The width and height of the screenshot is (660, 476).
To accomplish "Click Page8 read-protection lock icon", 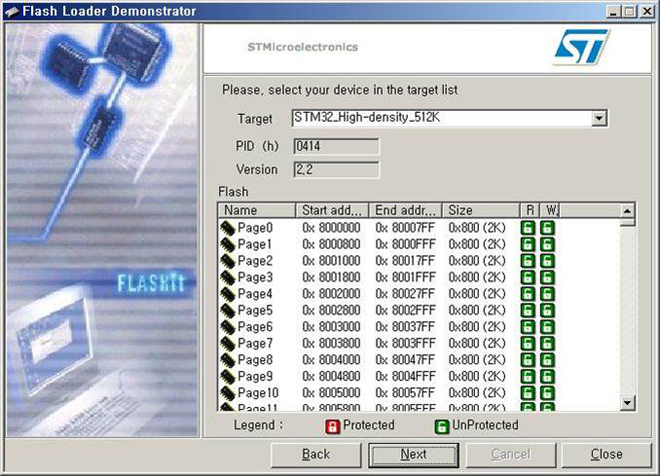I will (528, 360).
